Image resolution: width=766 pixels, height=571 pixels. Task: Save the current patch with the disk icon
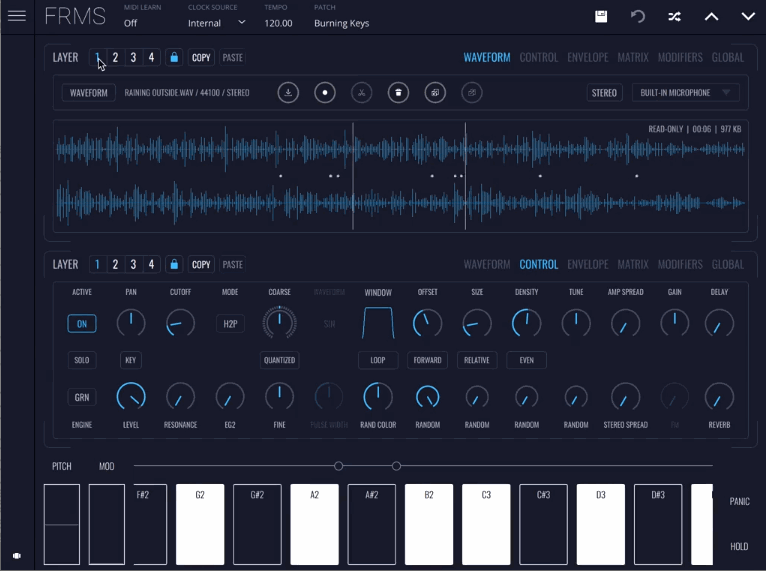click(601, 17)
